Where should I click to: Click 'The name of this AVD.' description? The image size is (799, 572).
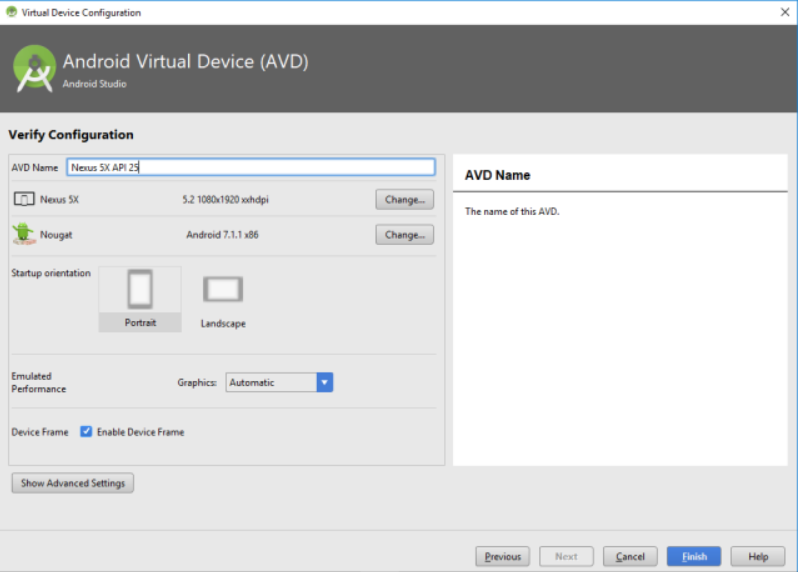[x=512, y=211]
